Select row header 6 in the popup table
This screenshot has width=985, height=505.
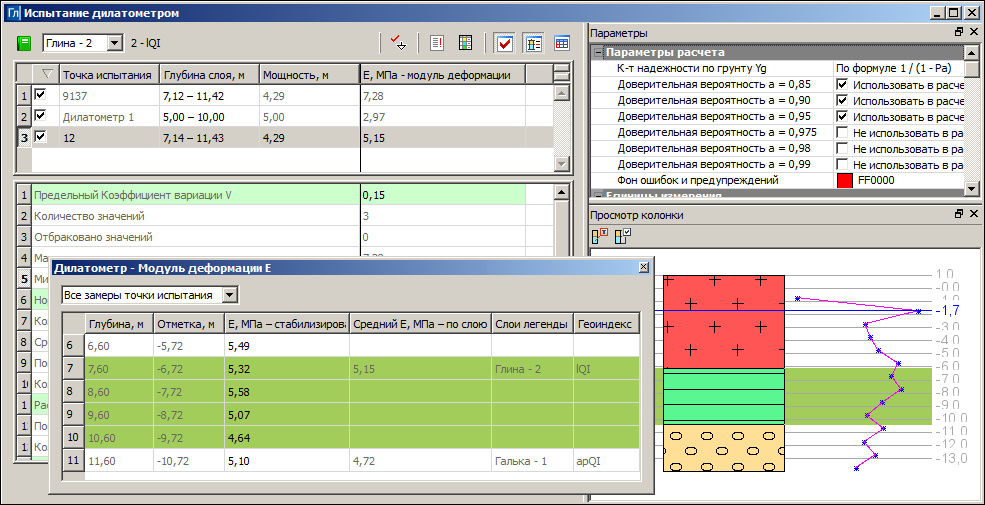point(74,345)
